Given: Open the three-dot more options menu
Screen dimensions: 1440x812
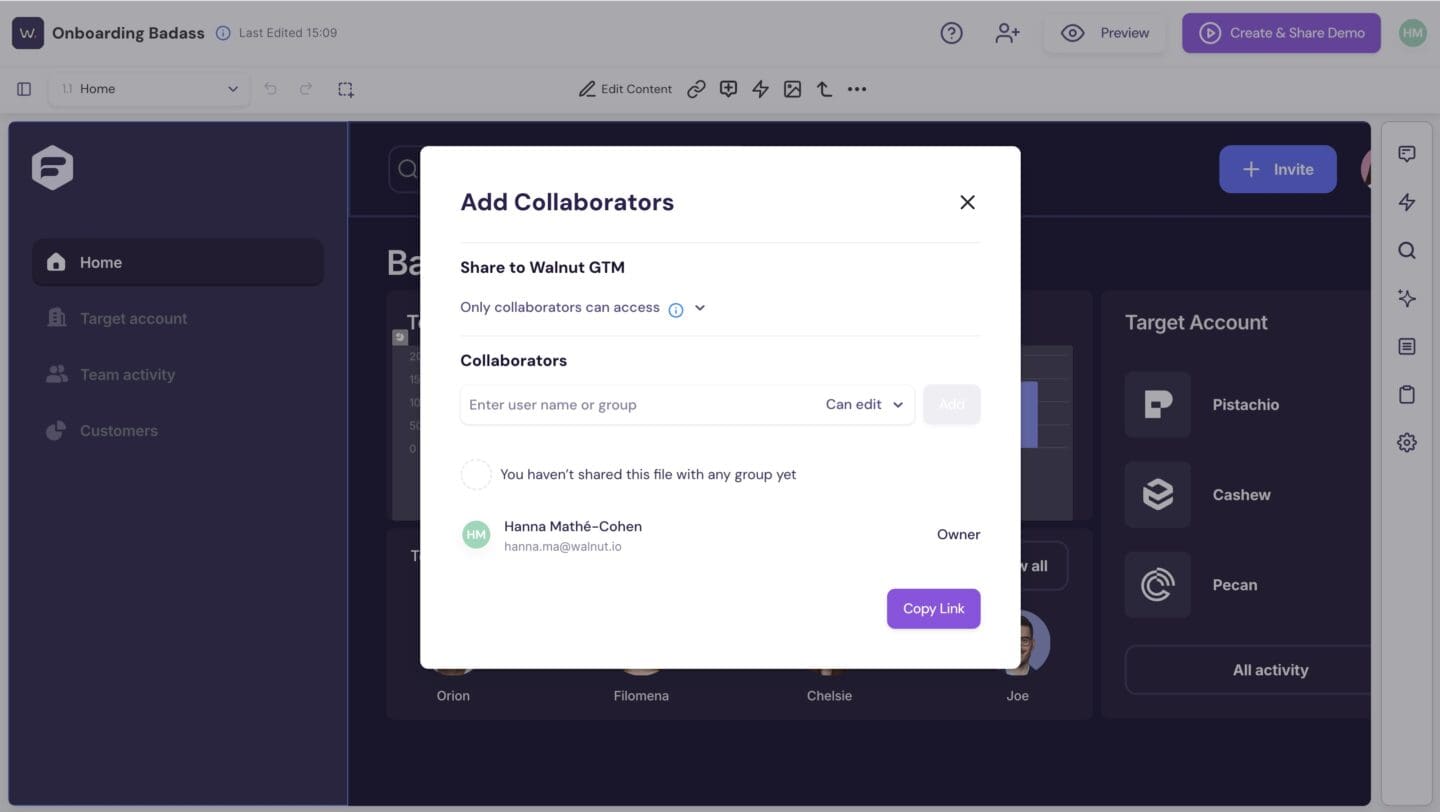Looking at the screenshot, I should click(x=857, y=89).
